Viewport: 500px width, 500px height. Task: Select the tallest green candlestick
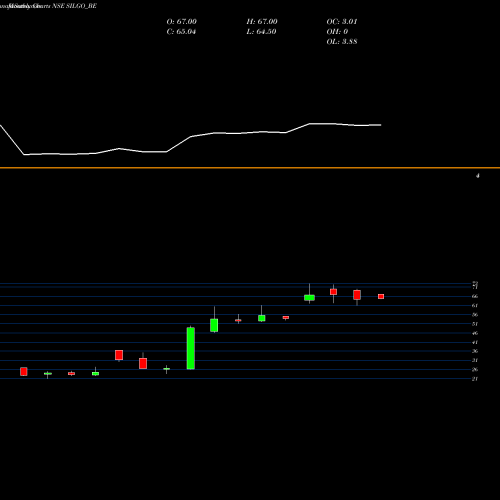pyautogui.click(x=191, y=348)
